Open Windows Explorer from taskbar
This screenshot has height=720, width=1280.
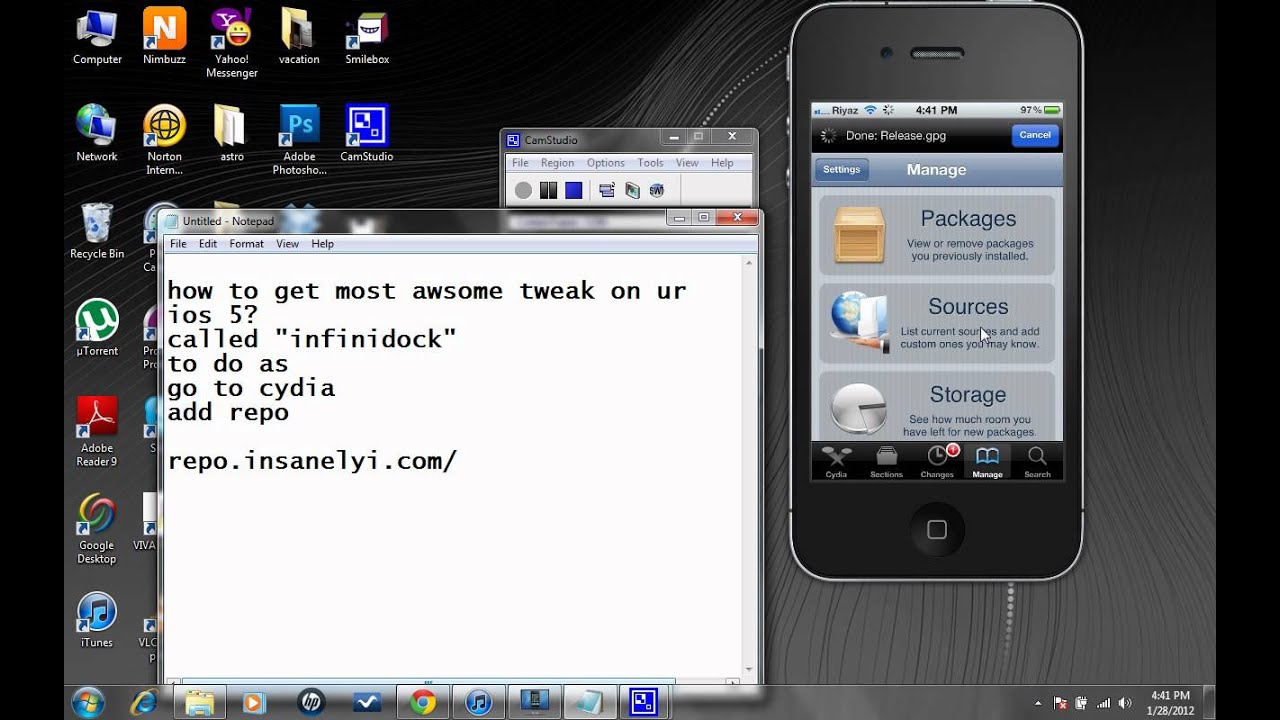click(199, 703)
